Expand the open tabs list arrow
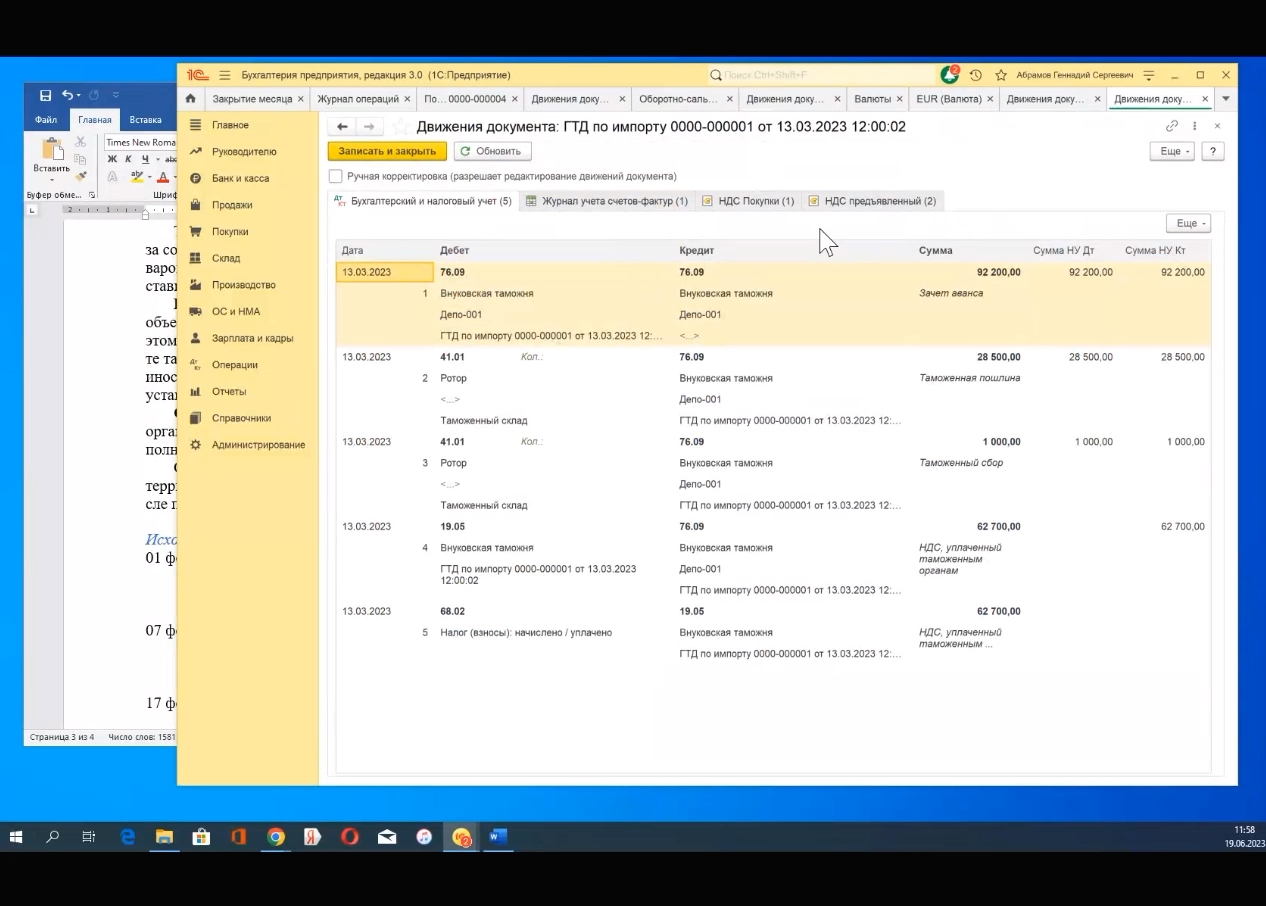The image size is (1266, 906). (1226, 99)
